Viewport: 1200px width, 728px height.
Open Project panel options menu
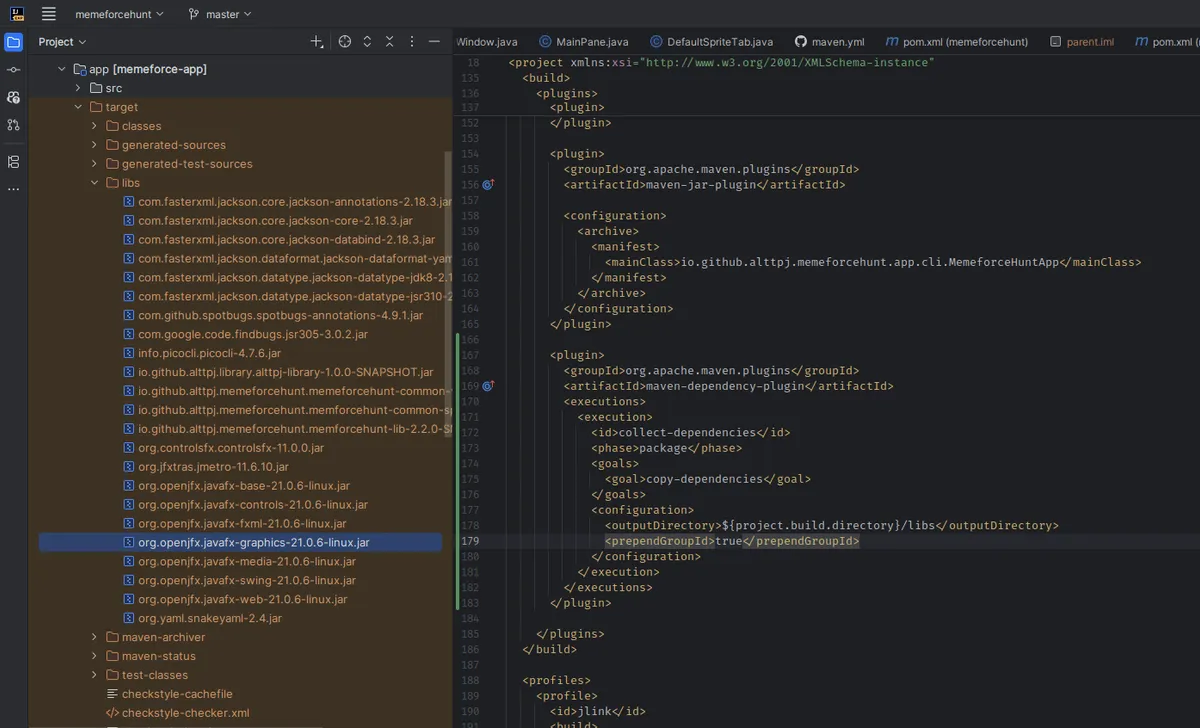point(410,41)
